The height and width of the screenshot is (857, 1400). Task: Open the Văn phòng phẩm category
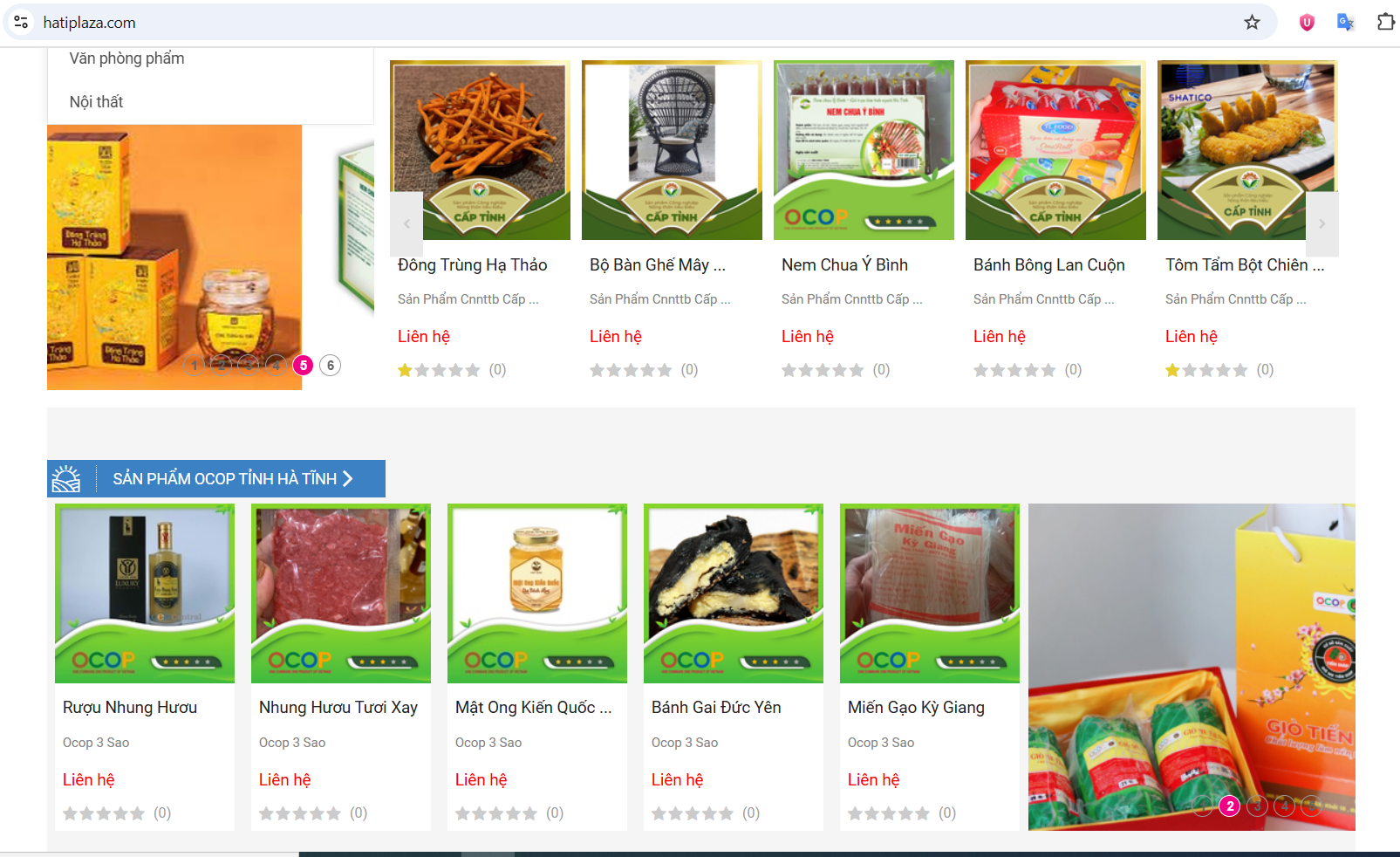[x=126, y=58]
